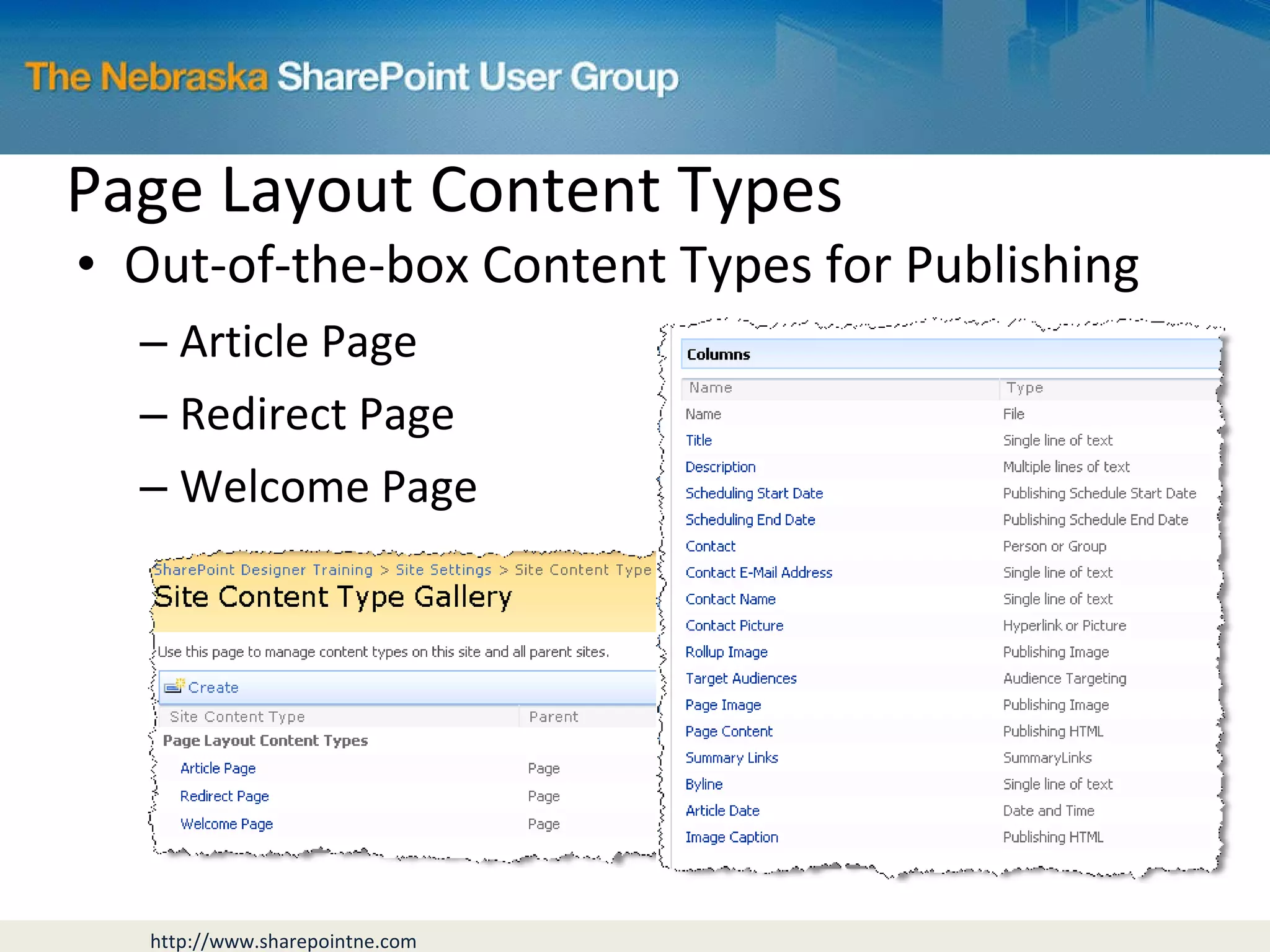
Task: Click the 'Date and Time' type cell
Action: [x=1048, y=811]
